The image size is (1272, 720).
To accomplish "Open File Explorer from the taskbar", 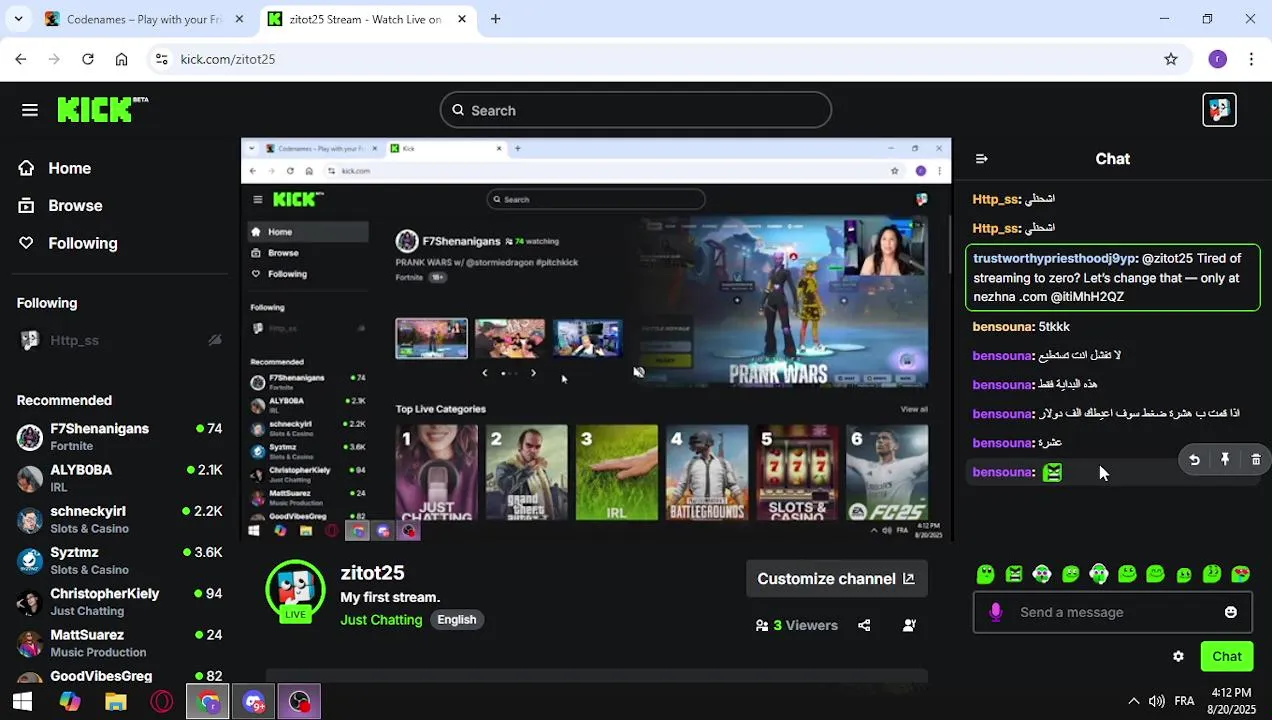I will click(116, 702).
